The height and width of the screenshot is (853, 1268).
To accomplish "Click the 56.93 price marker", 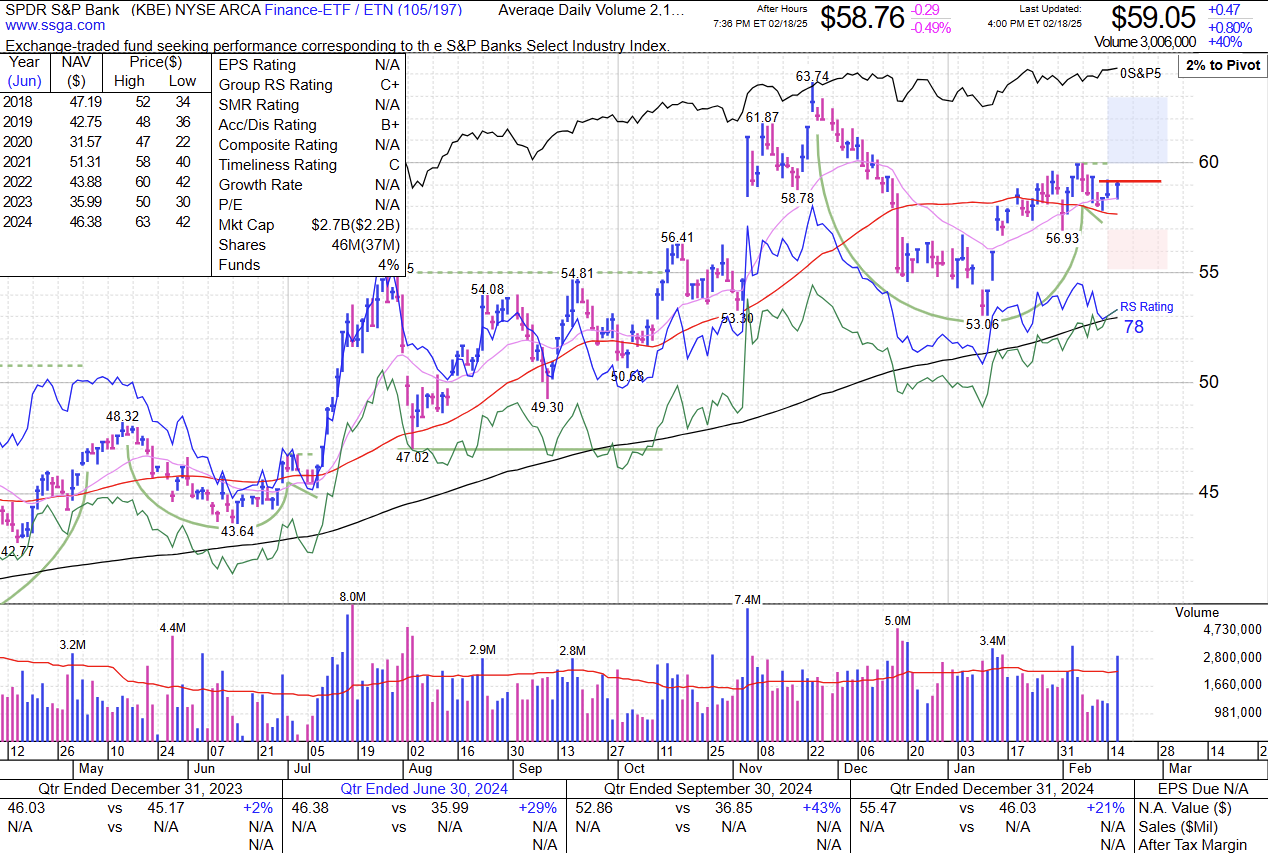I will 1063,239.
